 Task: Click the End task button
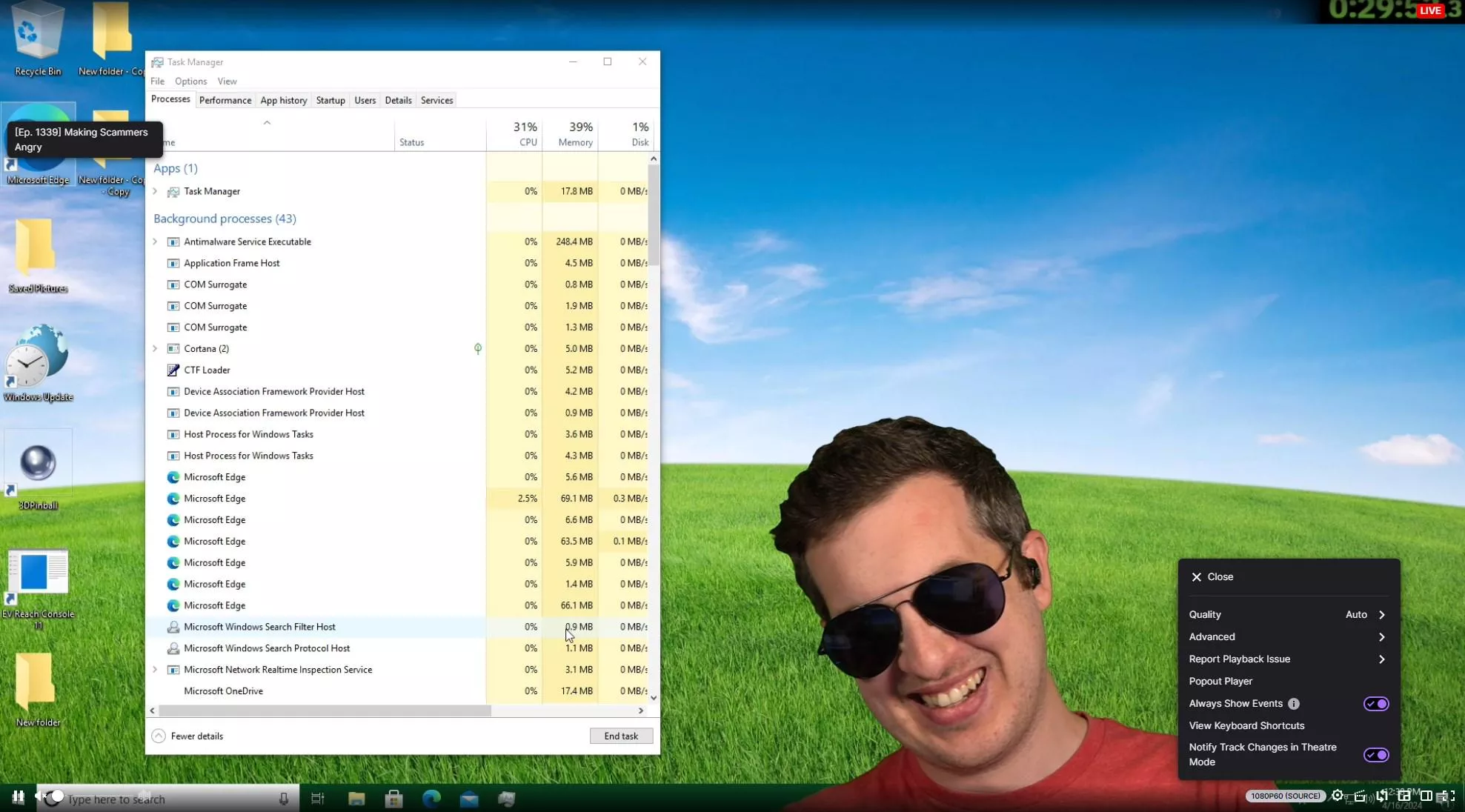pyautogui.click(x=621, y=736)
